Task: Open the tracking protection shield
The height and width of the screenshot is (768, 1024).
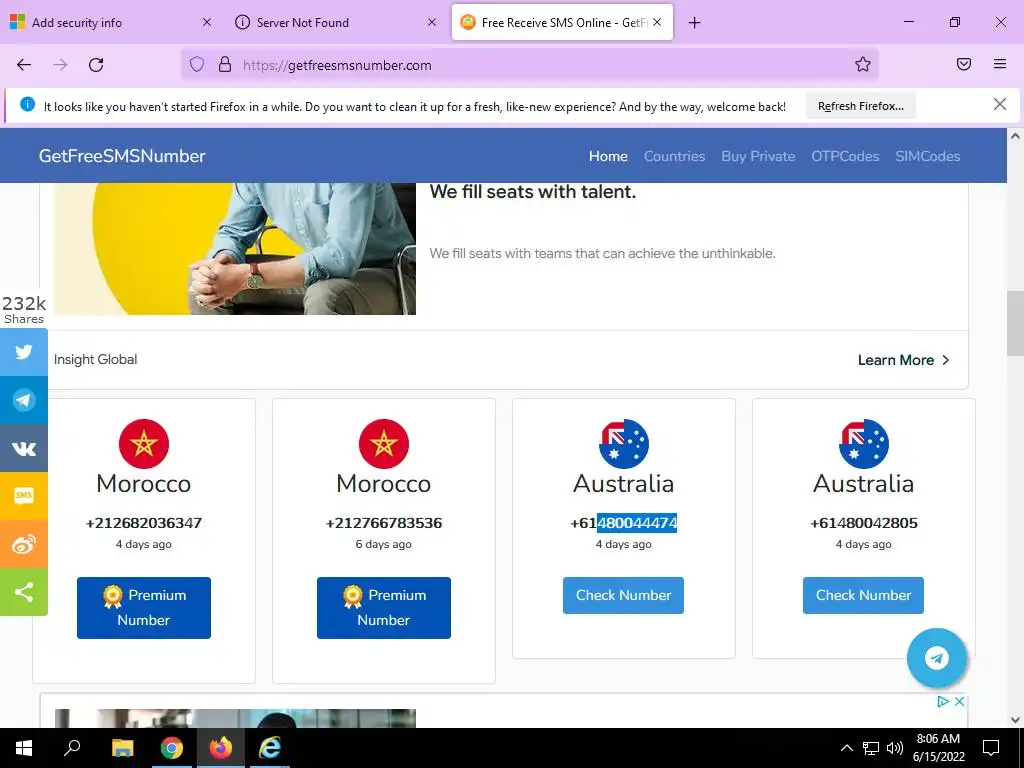Action: pyautogui.click(x=197, y=65)
